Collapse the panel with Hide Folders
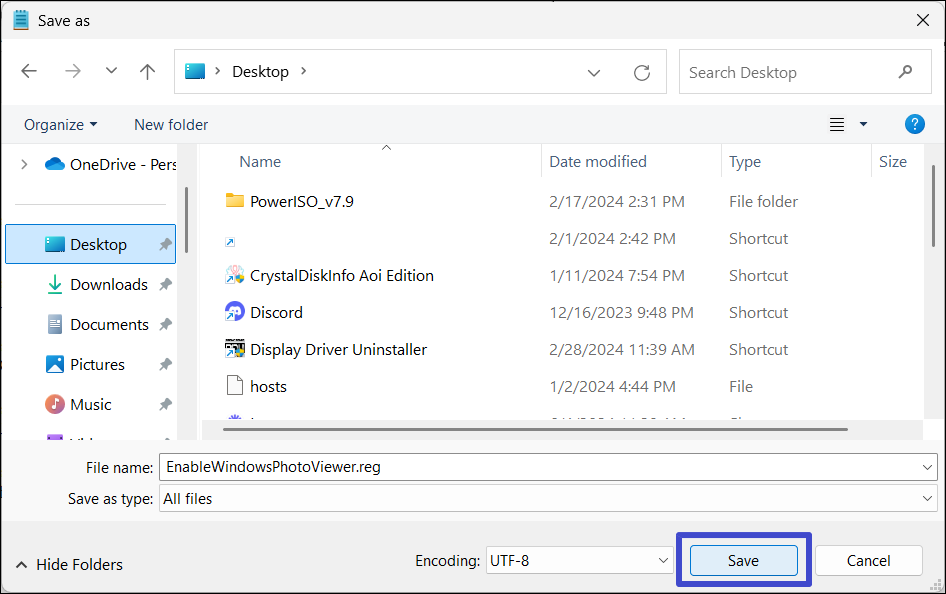 point(69,565)
